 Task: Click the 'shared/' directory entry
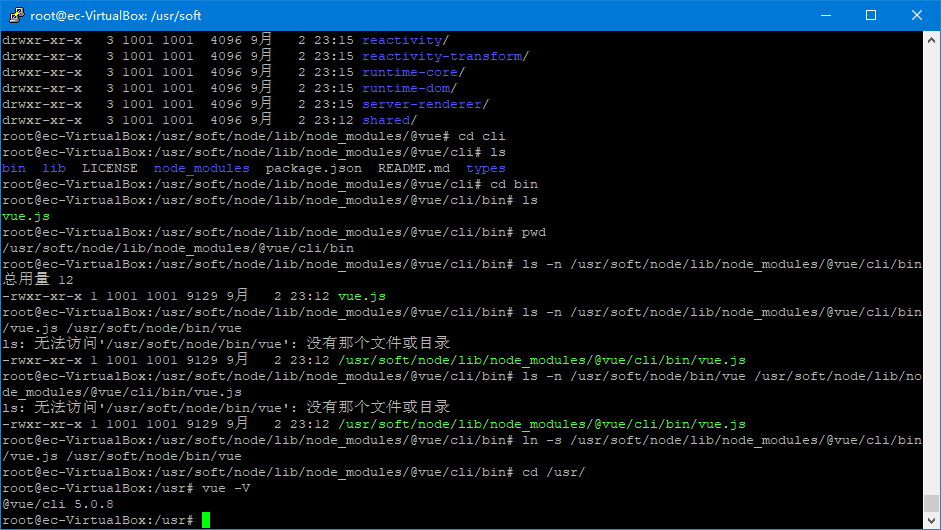tap(389, 120)
